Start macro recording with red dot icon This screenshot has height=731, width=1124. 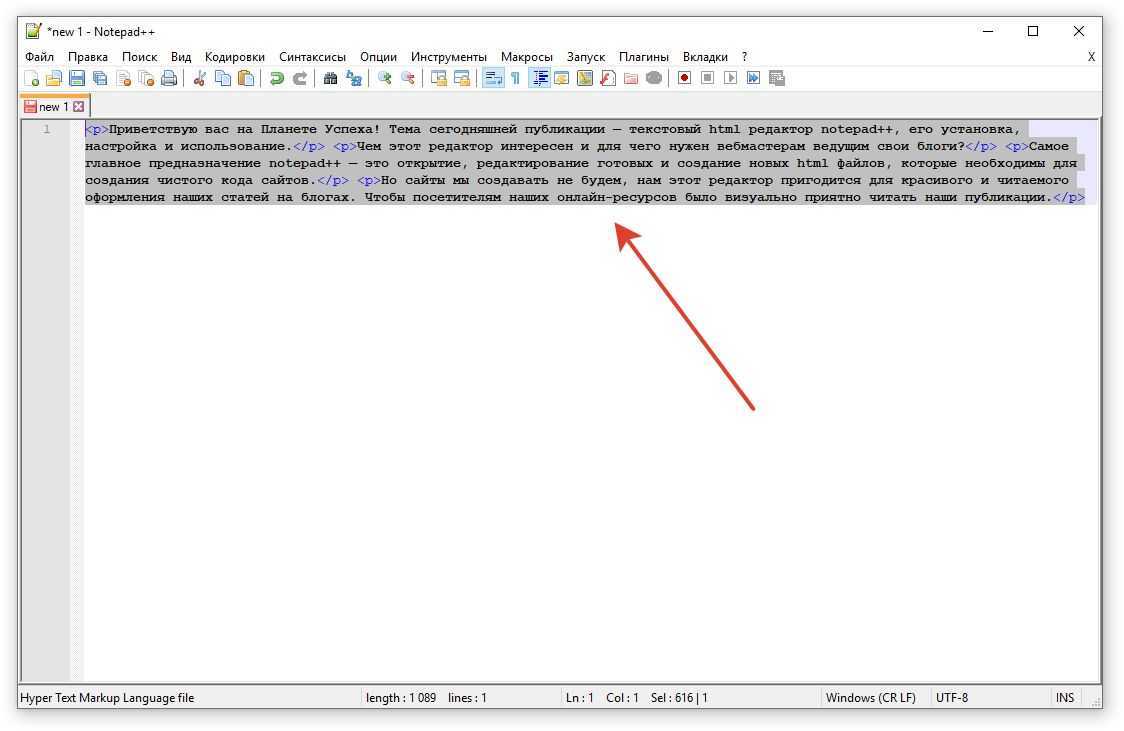point(685,78)
